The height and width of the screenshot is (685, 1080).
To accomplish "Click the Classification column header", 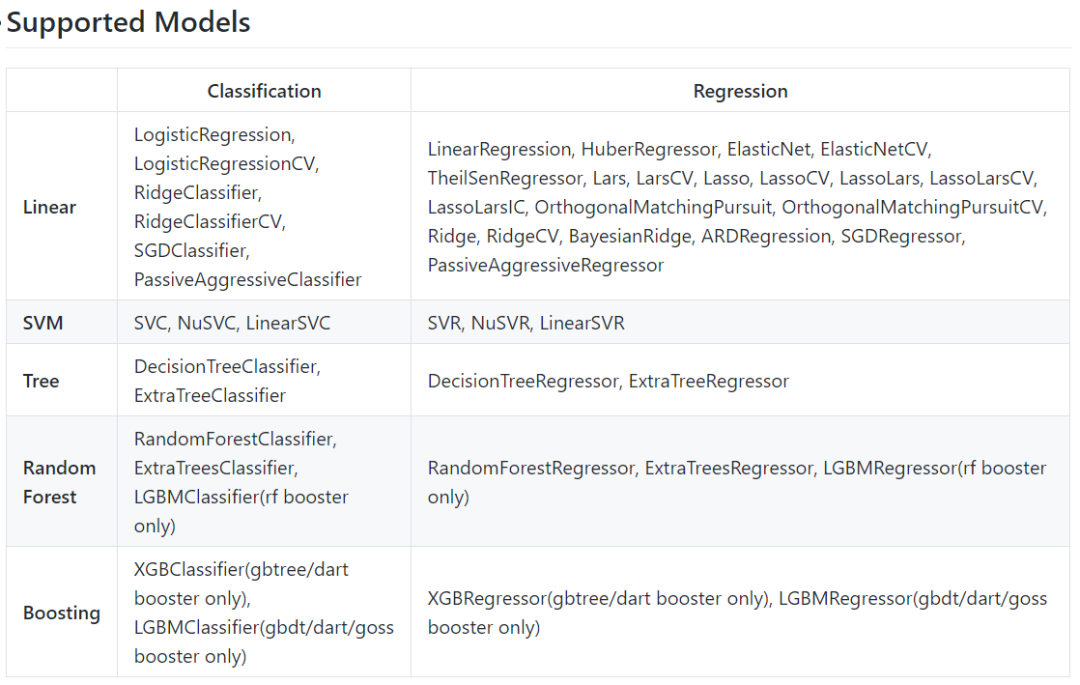I will click(264, 91).
